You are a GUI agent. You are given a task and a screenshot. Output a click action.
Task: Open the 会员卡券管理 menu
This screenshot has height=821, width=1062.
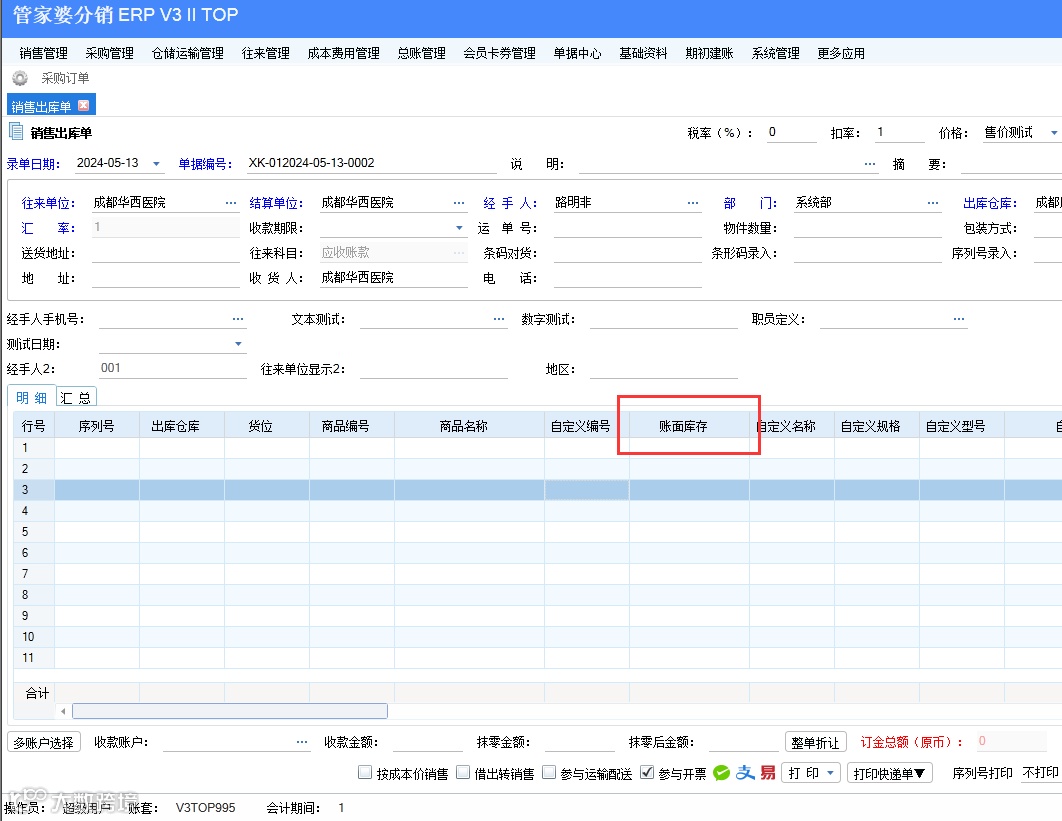pos(499,54)
